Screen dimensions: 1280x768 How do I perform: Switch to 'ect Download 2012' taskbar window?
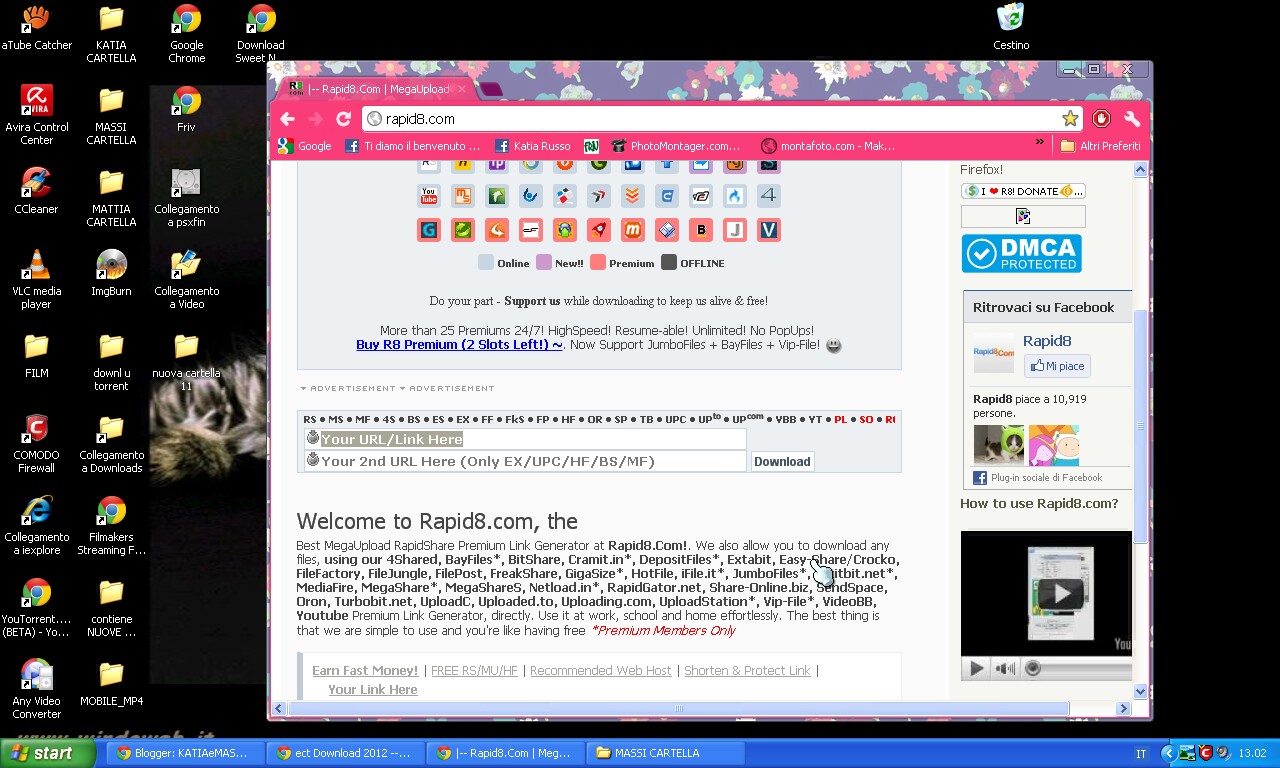(344, 753)
